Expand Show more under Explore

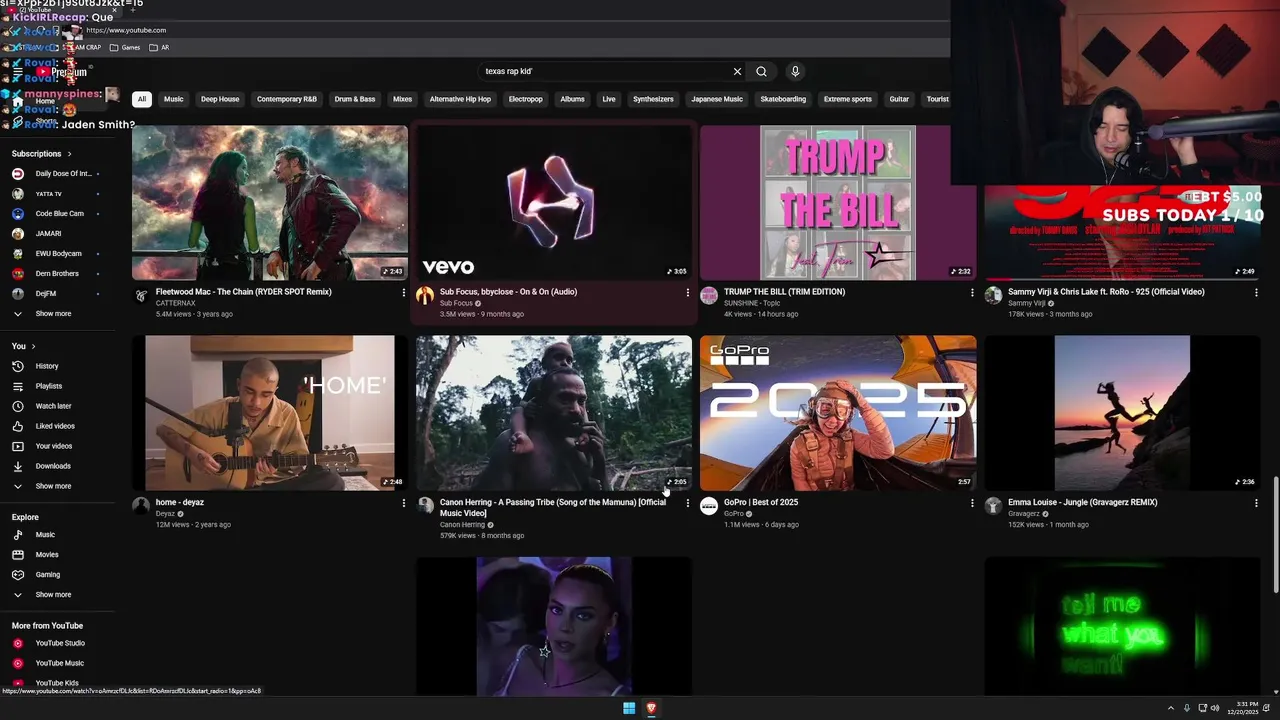(x=53, y=595)
